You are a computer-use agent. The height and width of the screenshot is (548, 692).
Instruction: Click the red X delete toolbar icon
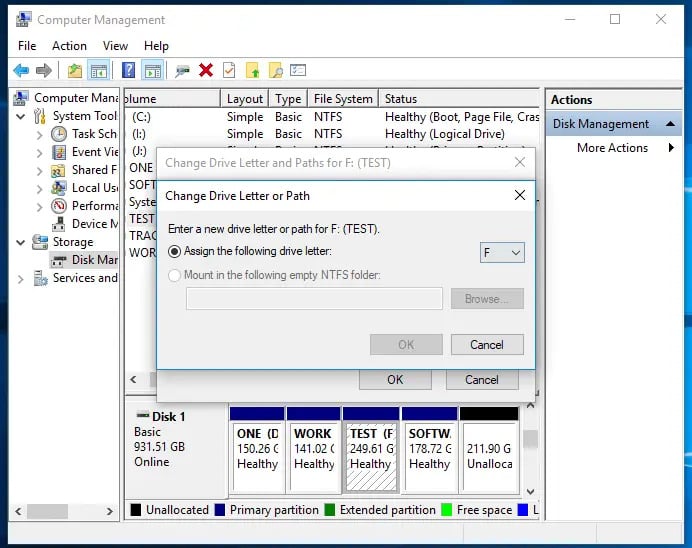[x=206, y=70]
